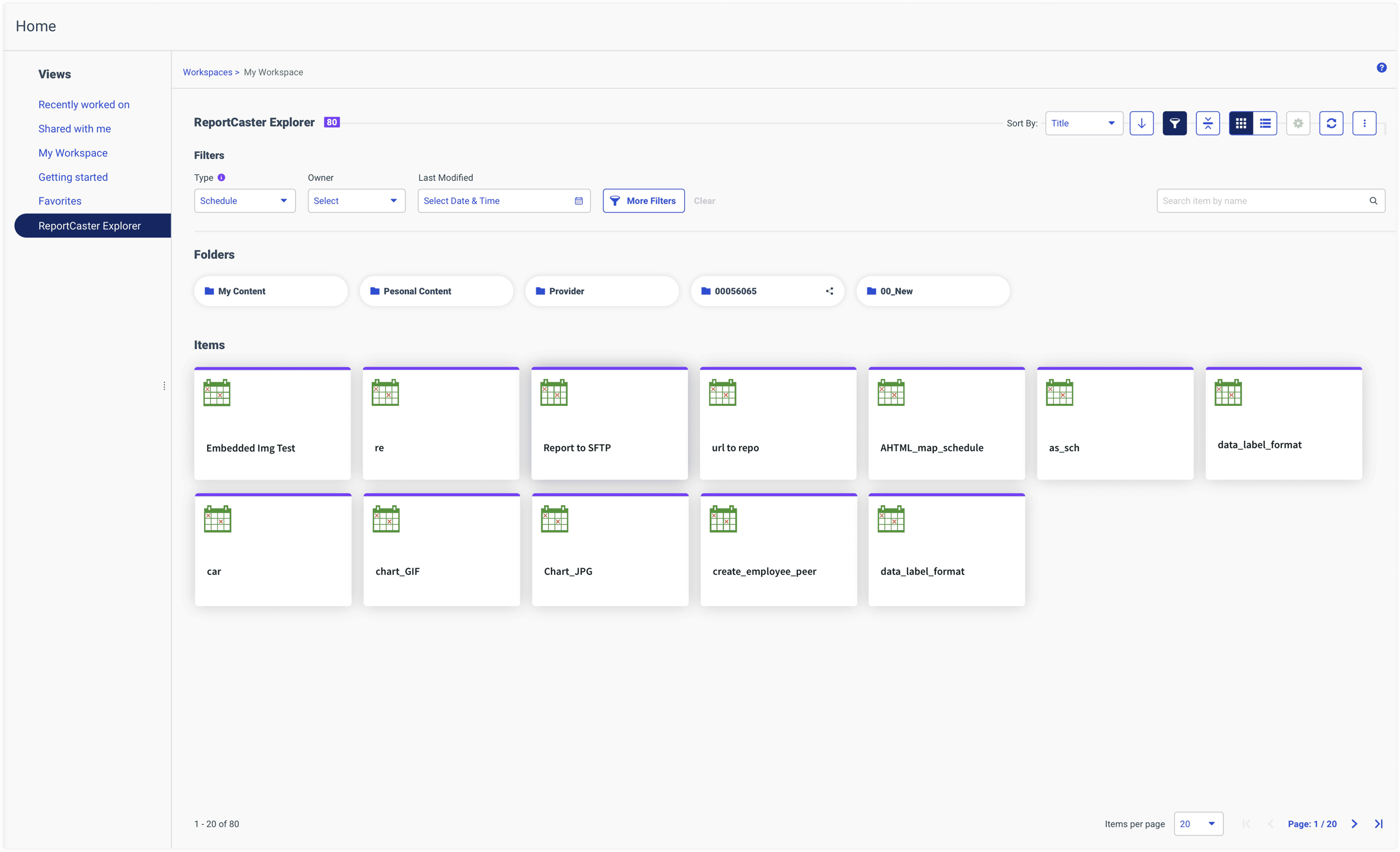Viewport: 1400px width, 852px height.
Task: Click the More Filters button
Action: (x=643, y=201)
